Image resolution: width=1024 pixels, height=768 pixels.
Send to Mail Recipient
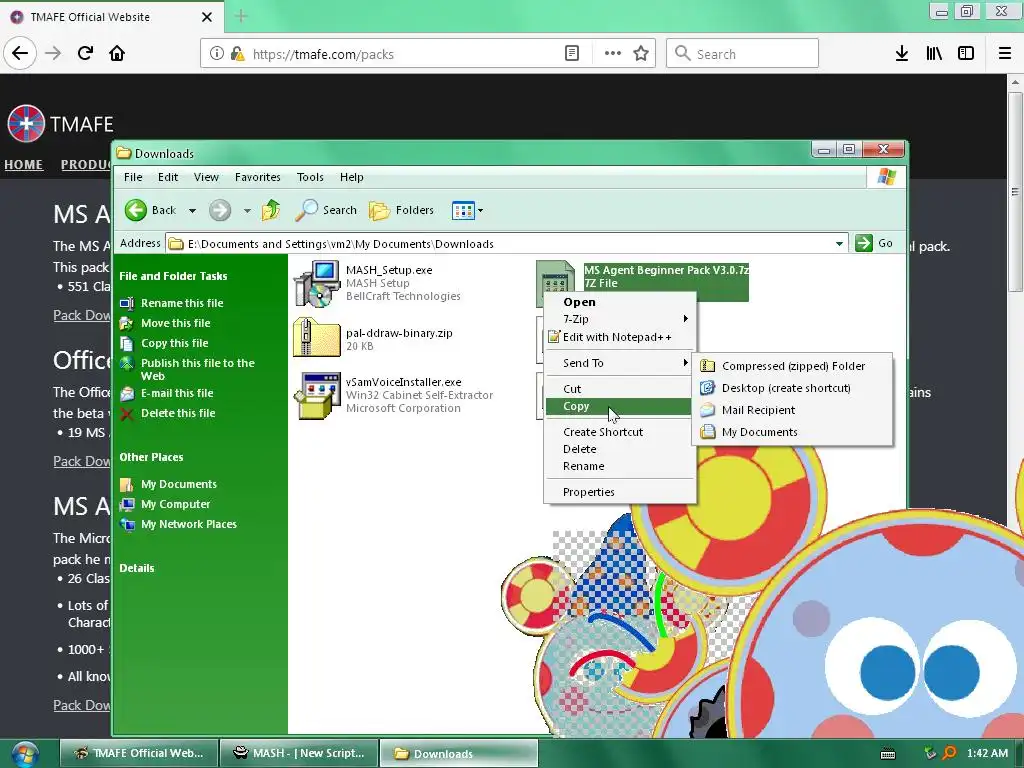tap(792, 410)
